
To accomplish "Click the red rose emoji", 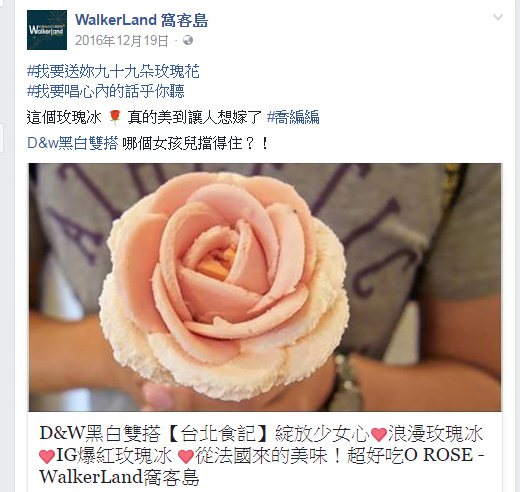I will [115, 117].
